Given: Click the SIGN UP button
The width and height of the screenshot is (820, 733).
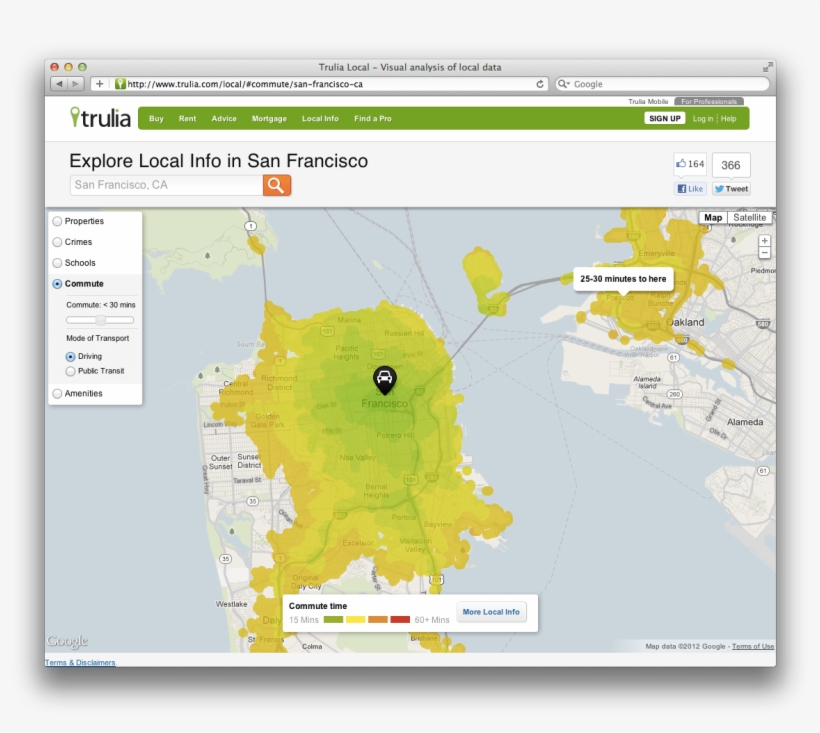Looking at the screenshot, I should [664, 118].
